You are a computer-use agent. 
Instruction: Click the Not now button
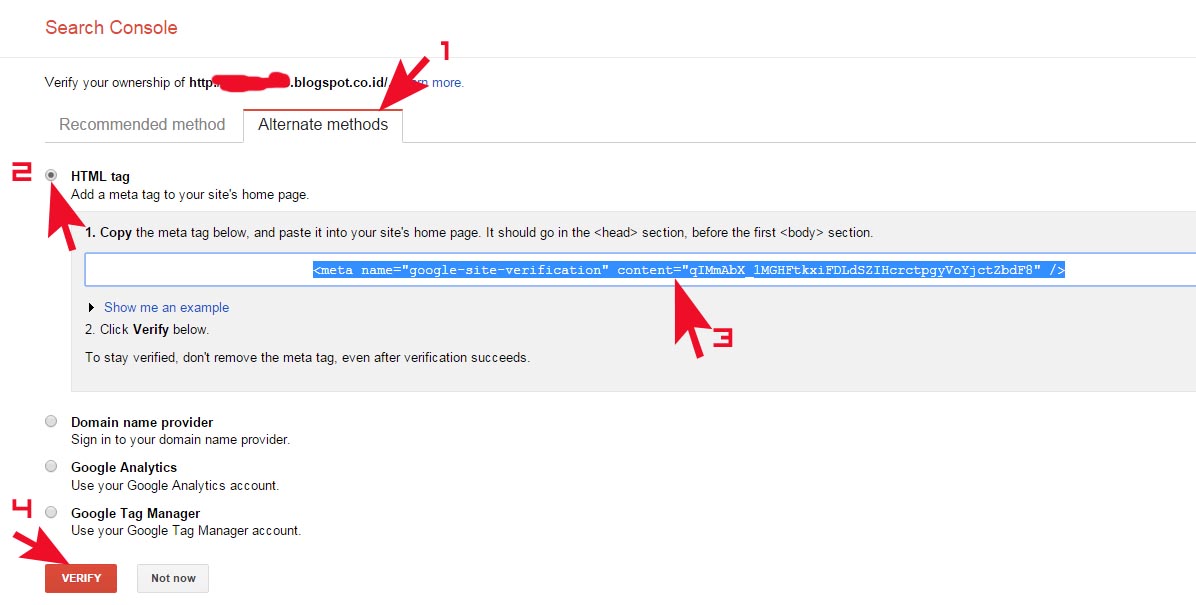173,578
